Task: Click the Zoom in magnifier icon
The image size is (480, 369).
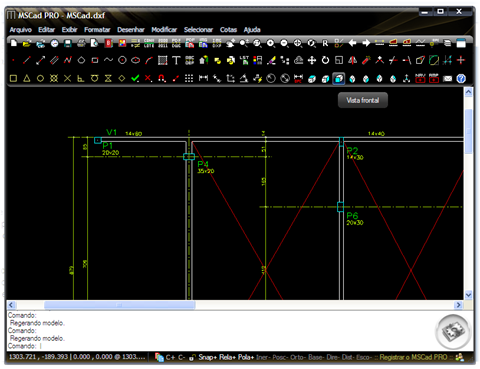Action: [271, 43]
